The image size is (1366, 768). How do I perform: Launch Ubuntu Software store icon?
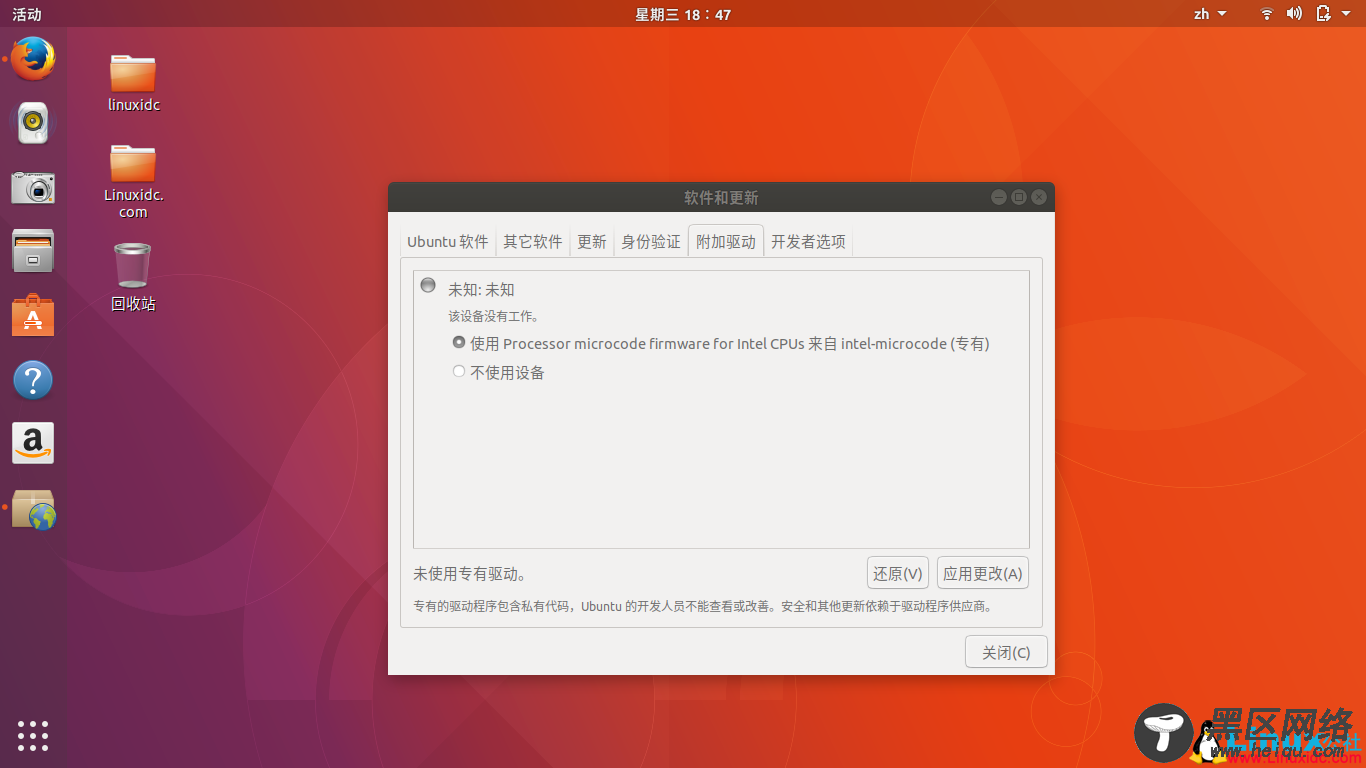[x=33, y=315]
